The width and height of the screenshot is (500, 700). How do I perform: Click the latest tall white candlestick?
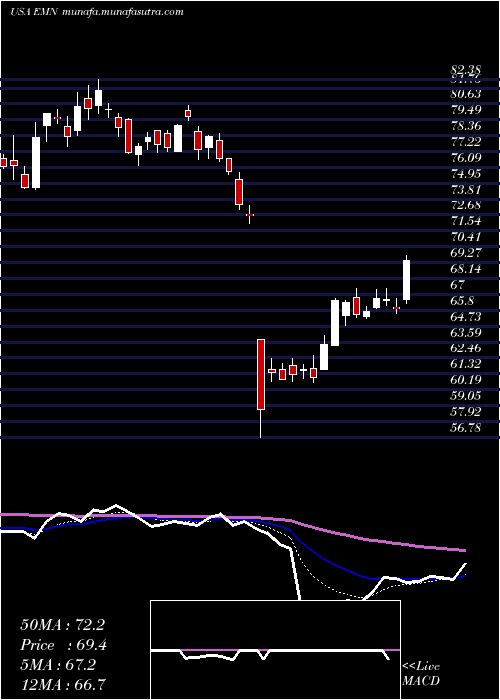(x=406, y=280)
